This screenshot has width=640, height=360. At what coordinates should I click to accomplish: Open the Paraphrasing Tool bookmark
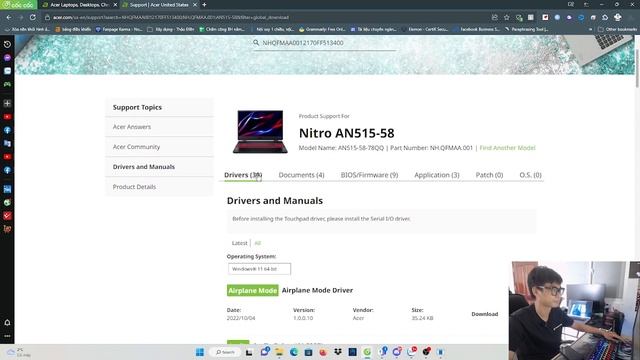point(527,29)
